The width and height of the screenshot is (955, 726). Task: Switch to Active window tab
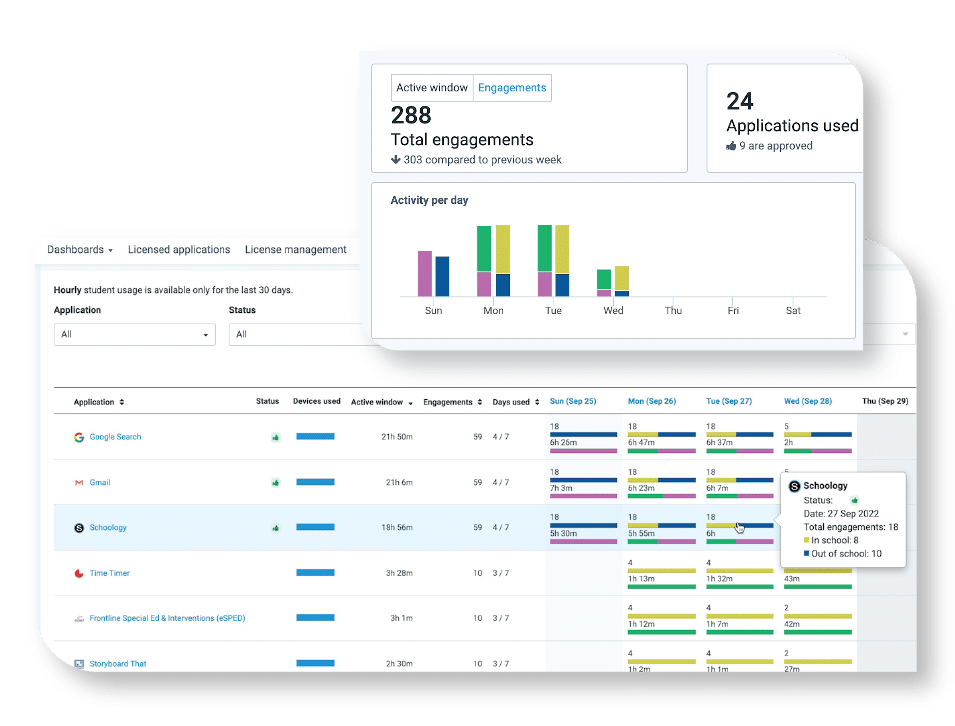432,88
